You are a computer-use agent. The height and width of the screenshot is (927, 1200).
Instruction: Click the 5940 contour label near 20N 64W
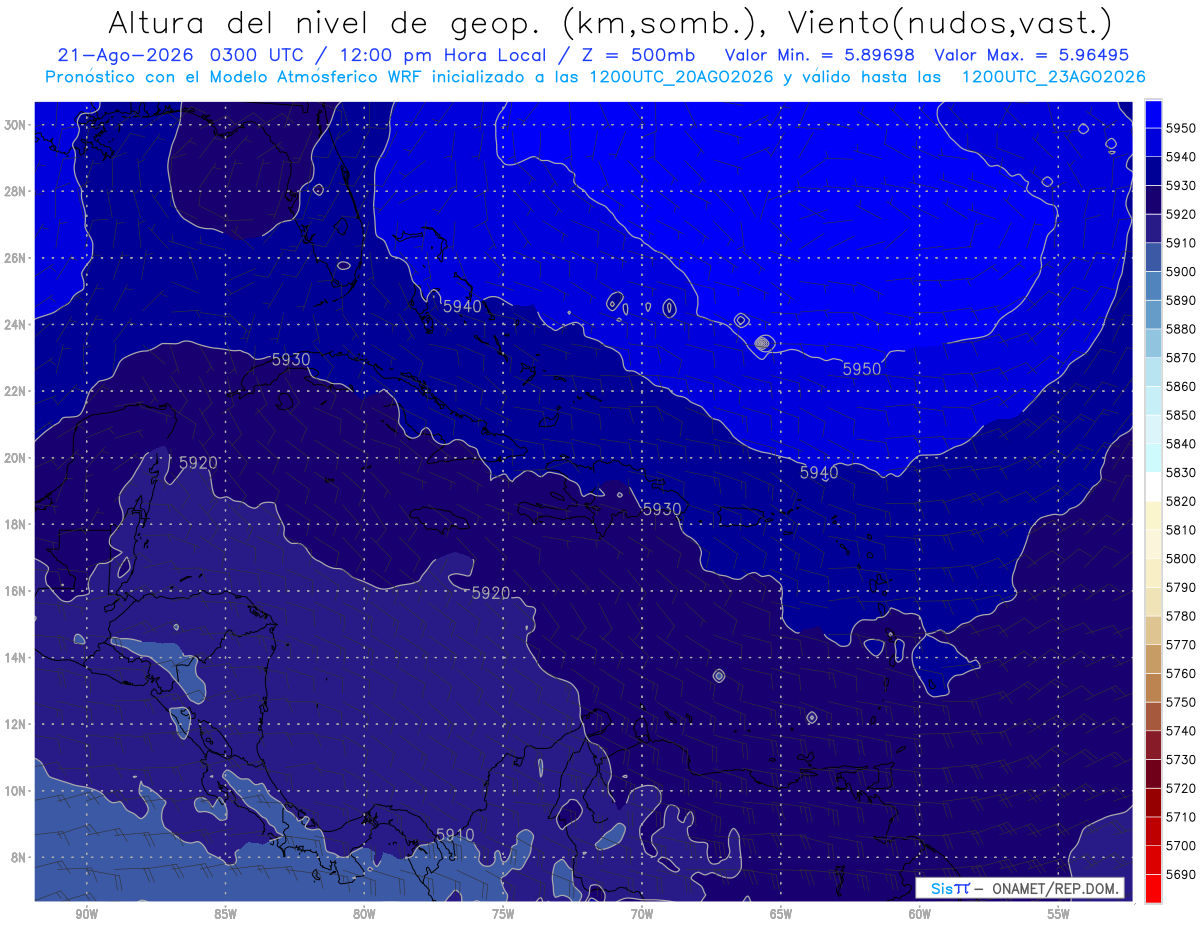pyautogui.click(x=819, y=473)
